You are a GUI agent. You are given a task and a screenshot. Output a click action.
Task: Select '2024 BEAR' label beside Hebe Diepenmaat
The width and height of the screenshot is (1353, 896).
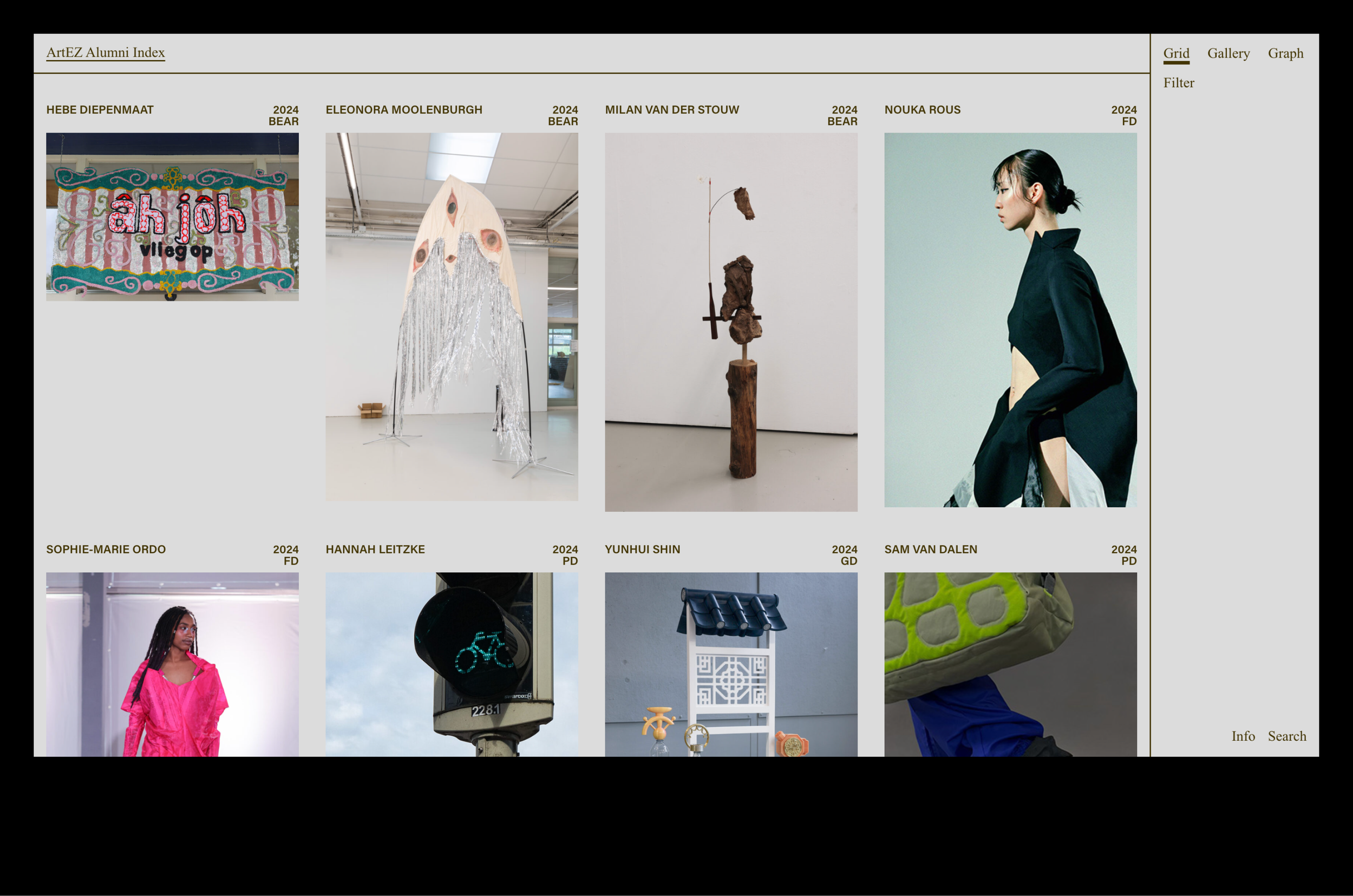pyautogui.click(x=284, y=115)
